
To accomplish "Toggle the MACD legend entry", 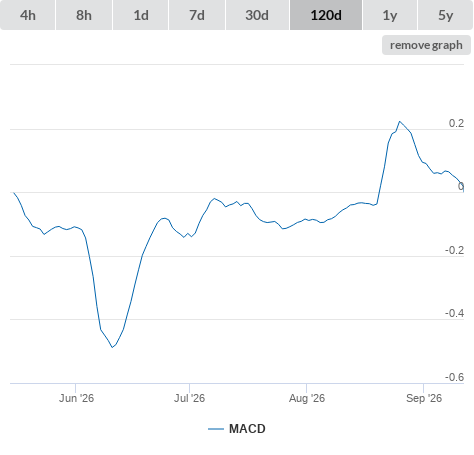I will click(x=237, y=429).
